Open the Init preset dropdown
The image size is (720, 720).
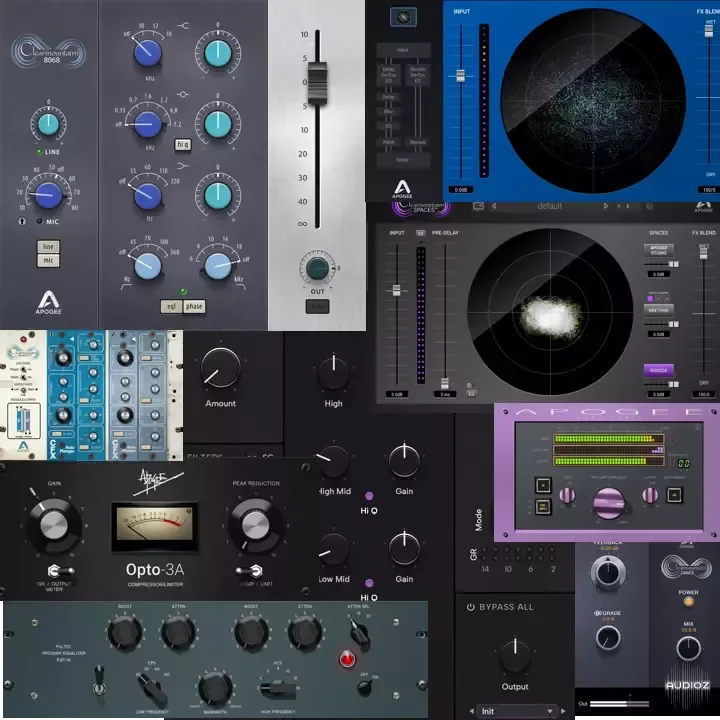[517, 711]
